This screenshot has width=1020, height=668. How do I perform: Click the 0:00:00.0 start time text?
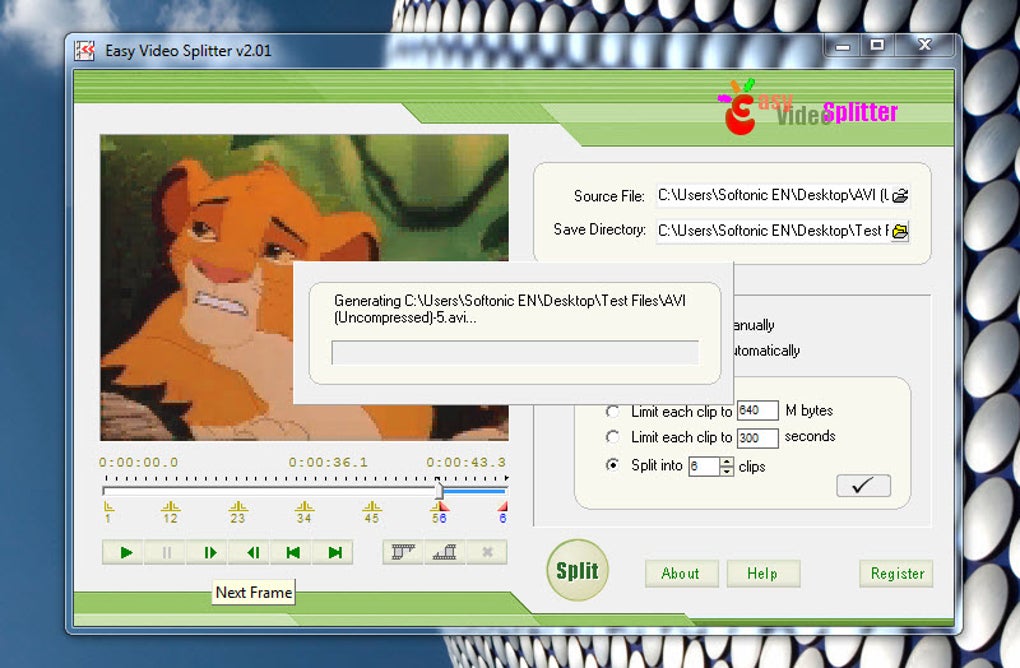point(138,462)
